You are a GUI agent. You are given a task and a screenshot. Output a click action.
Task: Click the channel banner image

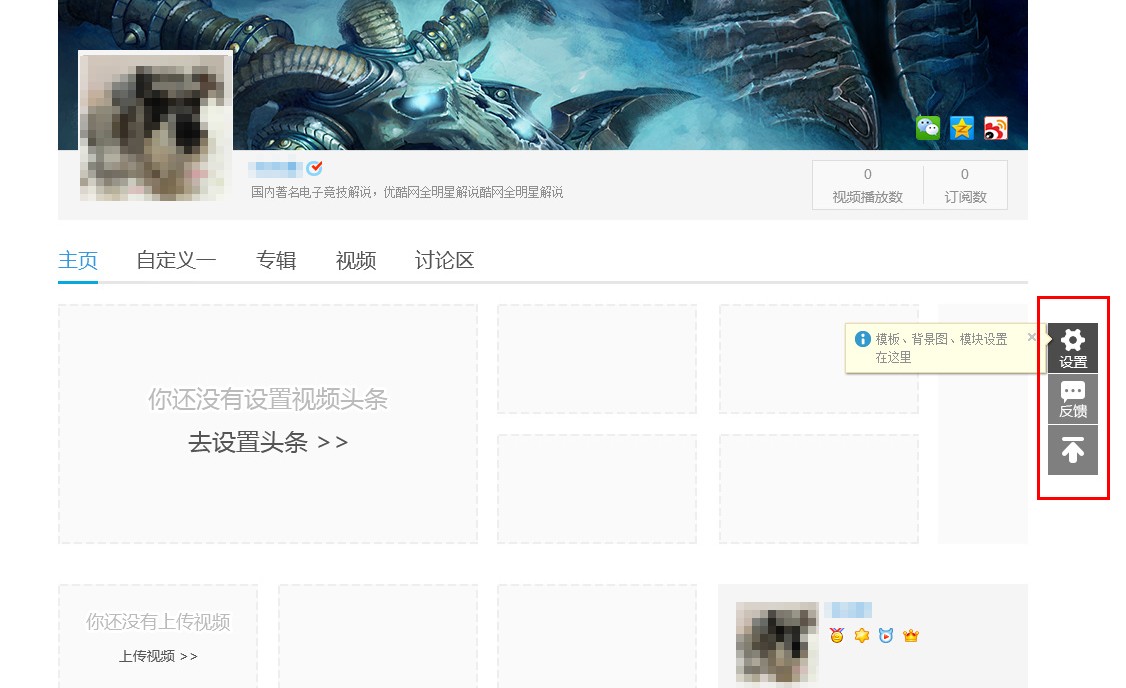[x=543, y=75]
